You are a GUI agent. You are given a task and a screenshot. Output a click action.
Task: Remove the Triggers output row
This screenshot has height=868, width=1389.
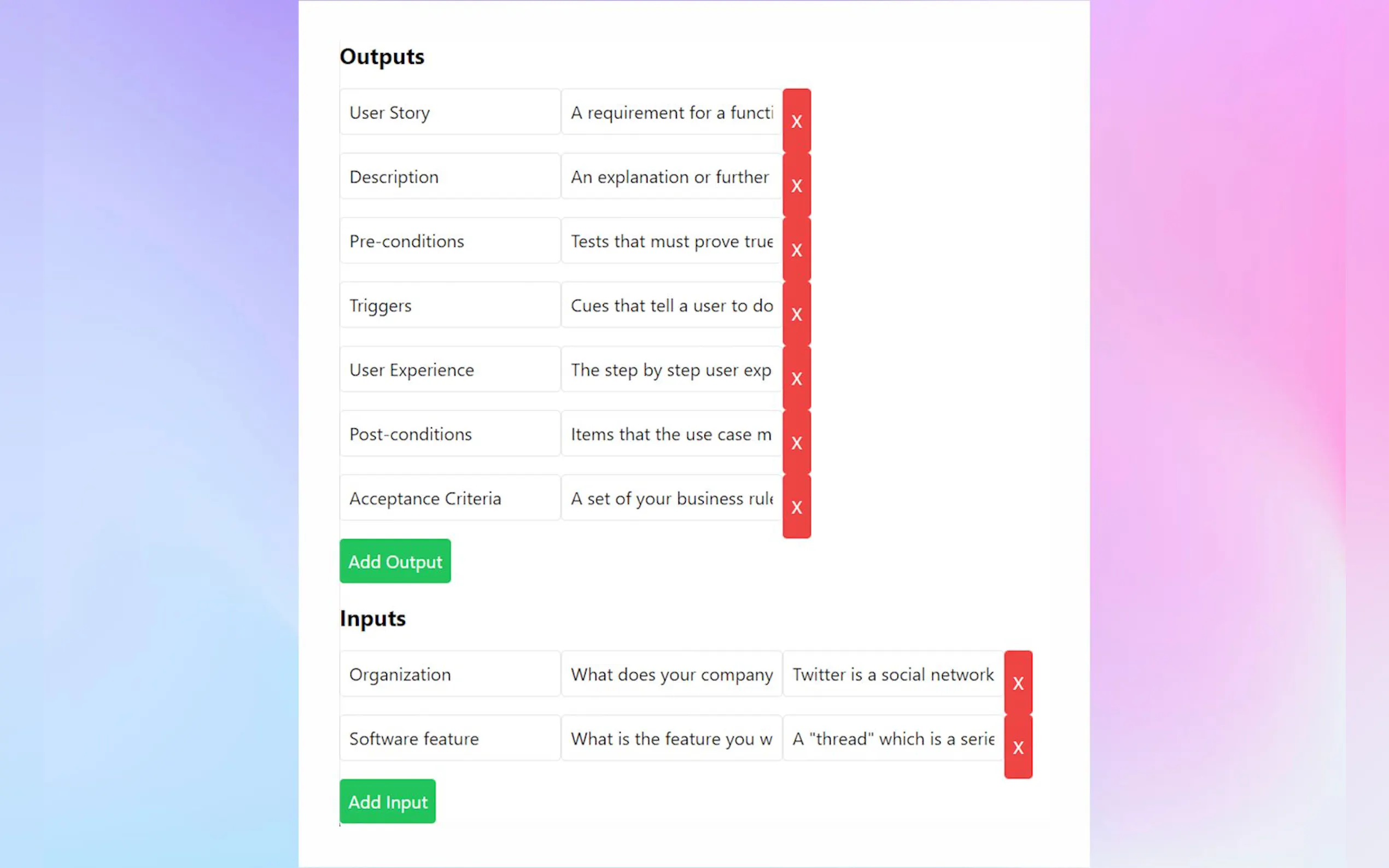click(796, 313)
